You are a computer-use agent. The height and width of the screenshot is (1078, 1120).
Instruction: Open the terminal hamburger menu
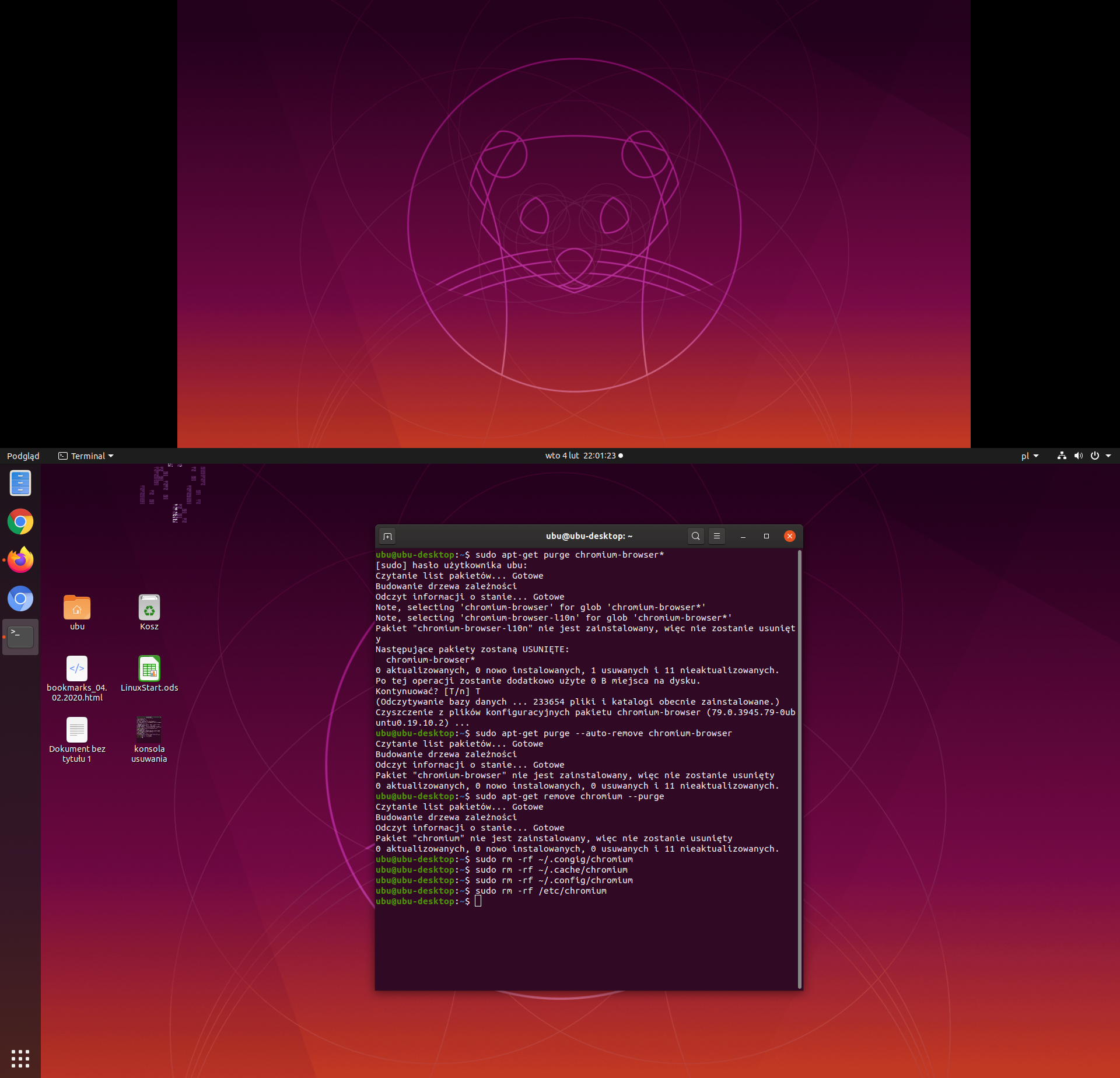717,536
